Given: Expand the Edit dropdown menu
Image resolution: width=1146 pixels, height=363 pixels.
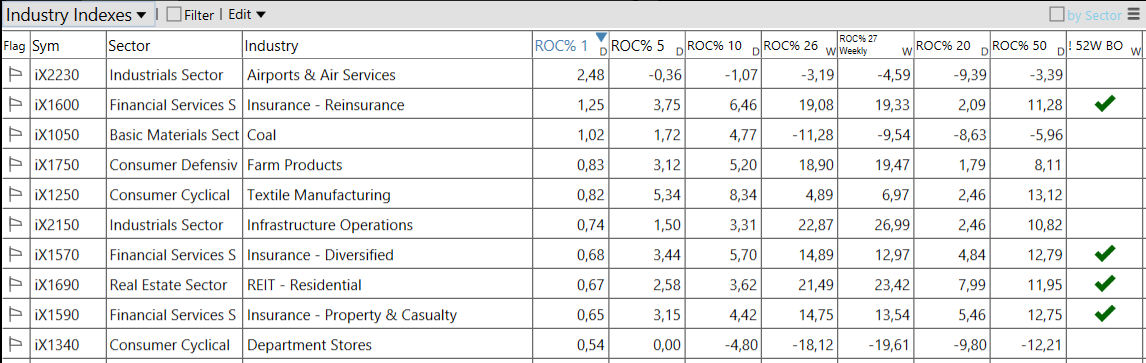Looking at the screenshot, I should point(247,15).
